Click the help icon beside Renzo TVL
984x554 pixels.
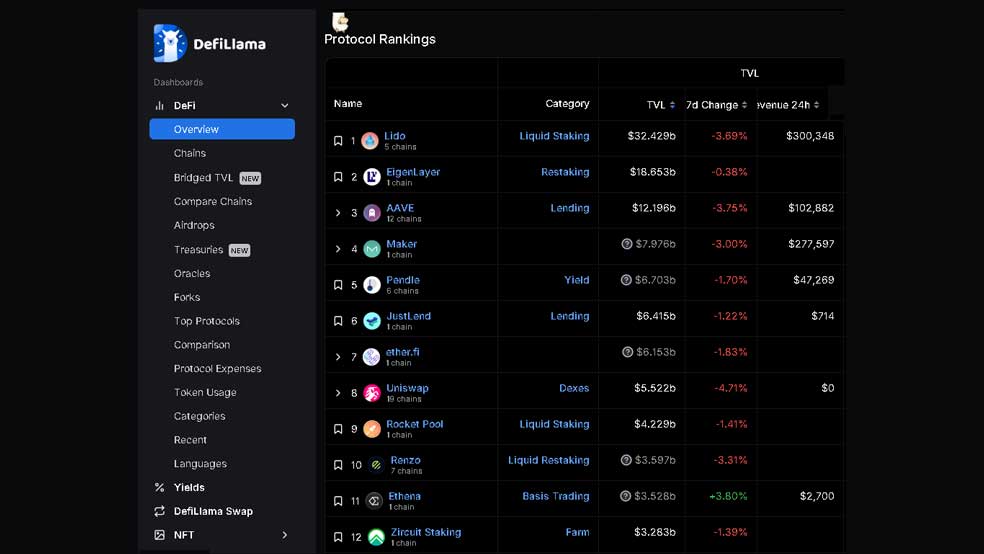point(626,460)
